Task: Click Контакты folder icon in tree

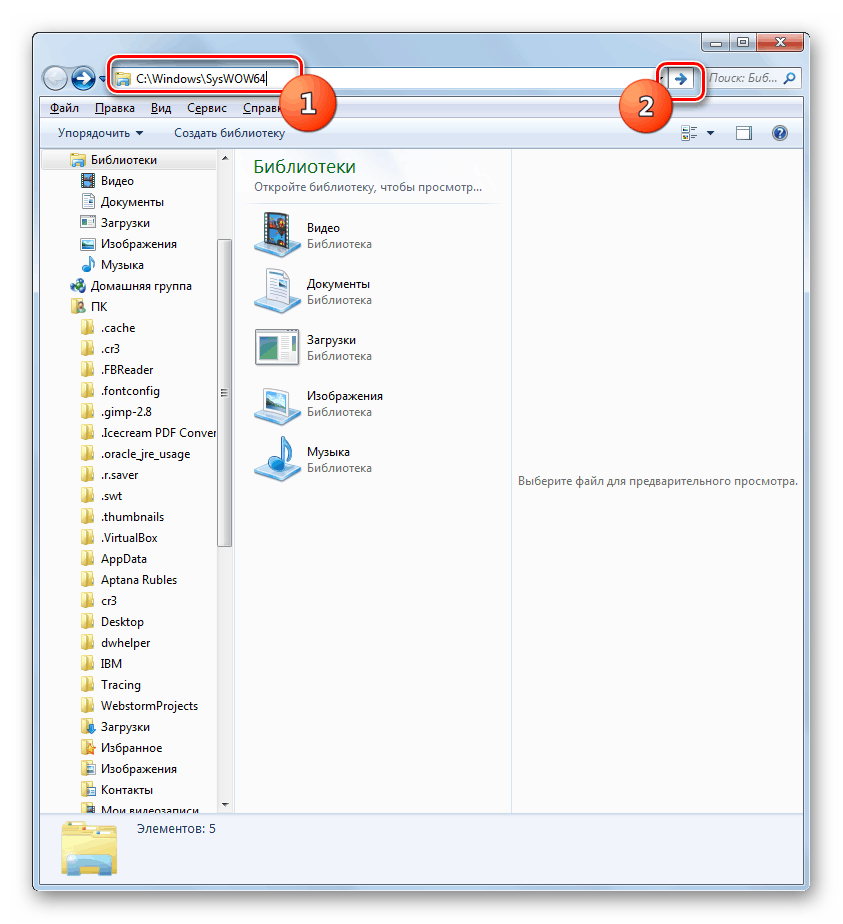Action: tap(87, 790)
